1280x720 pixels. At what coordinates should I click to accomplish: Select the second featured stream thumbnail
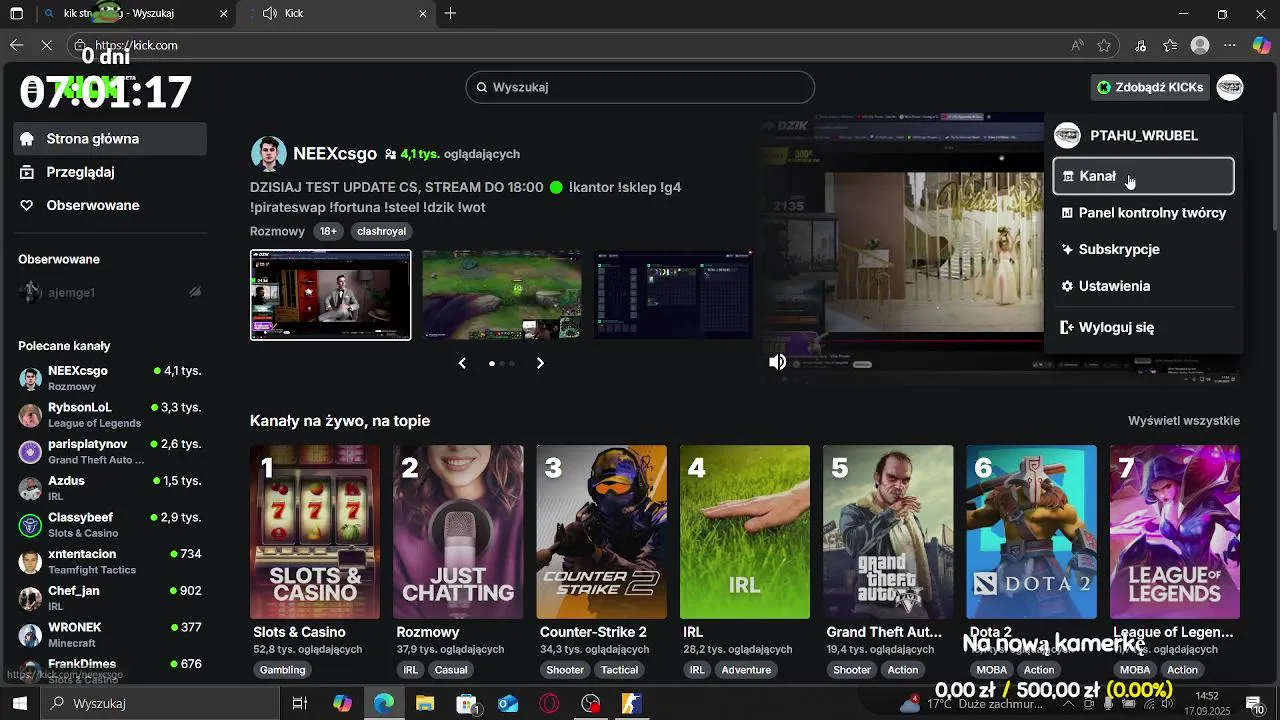[502, 295]
